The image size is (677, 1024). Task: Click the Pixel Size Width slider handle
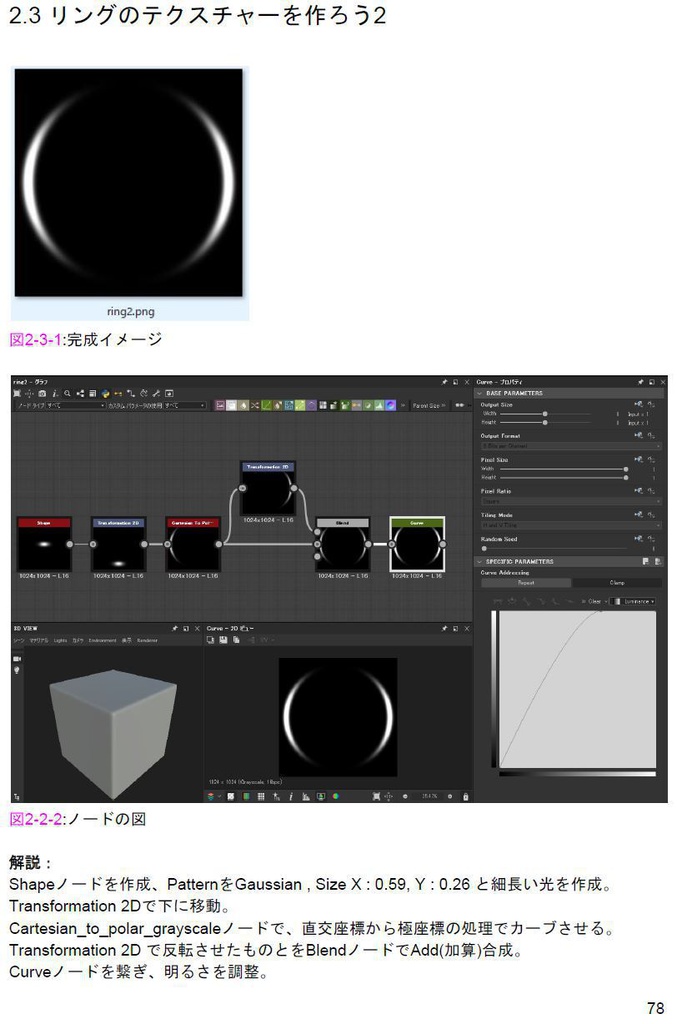coord(626,469)
